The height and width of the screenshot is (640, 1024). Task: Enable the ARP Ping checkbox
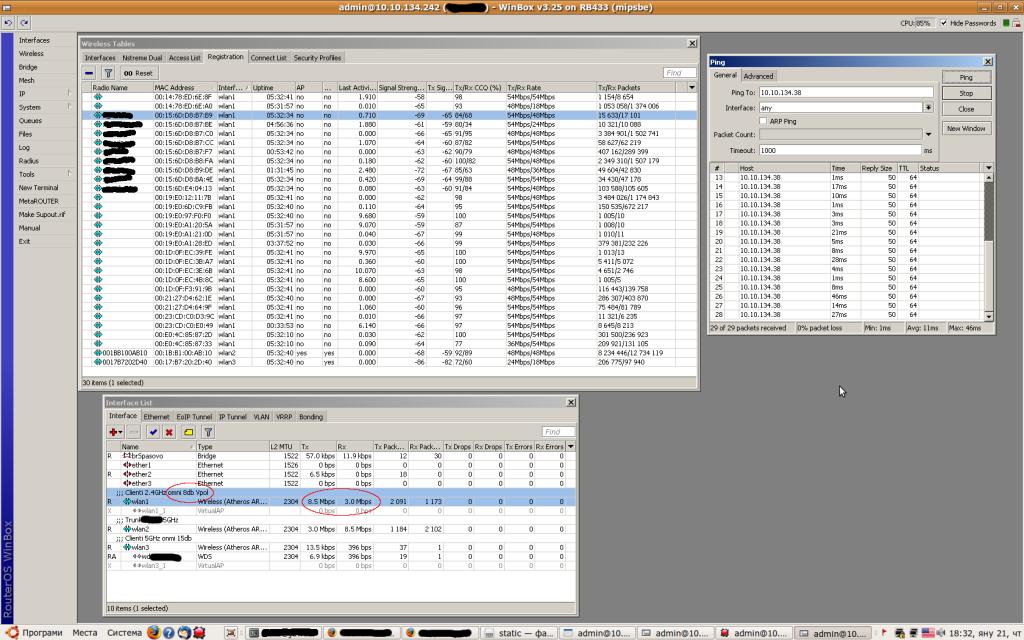pos(764,121)
